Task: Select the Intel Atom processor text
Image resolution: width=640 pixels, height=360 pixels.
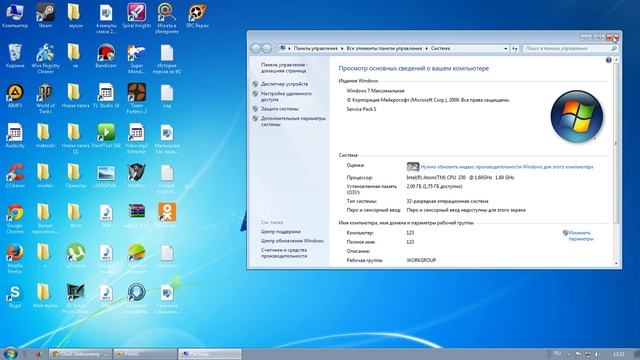Action: click(x=460, y=177)
